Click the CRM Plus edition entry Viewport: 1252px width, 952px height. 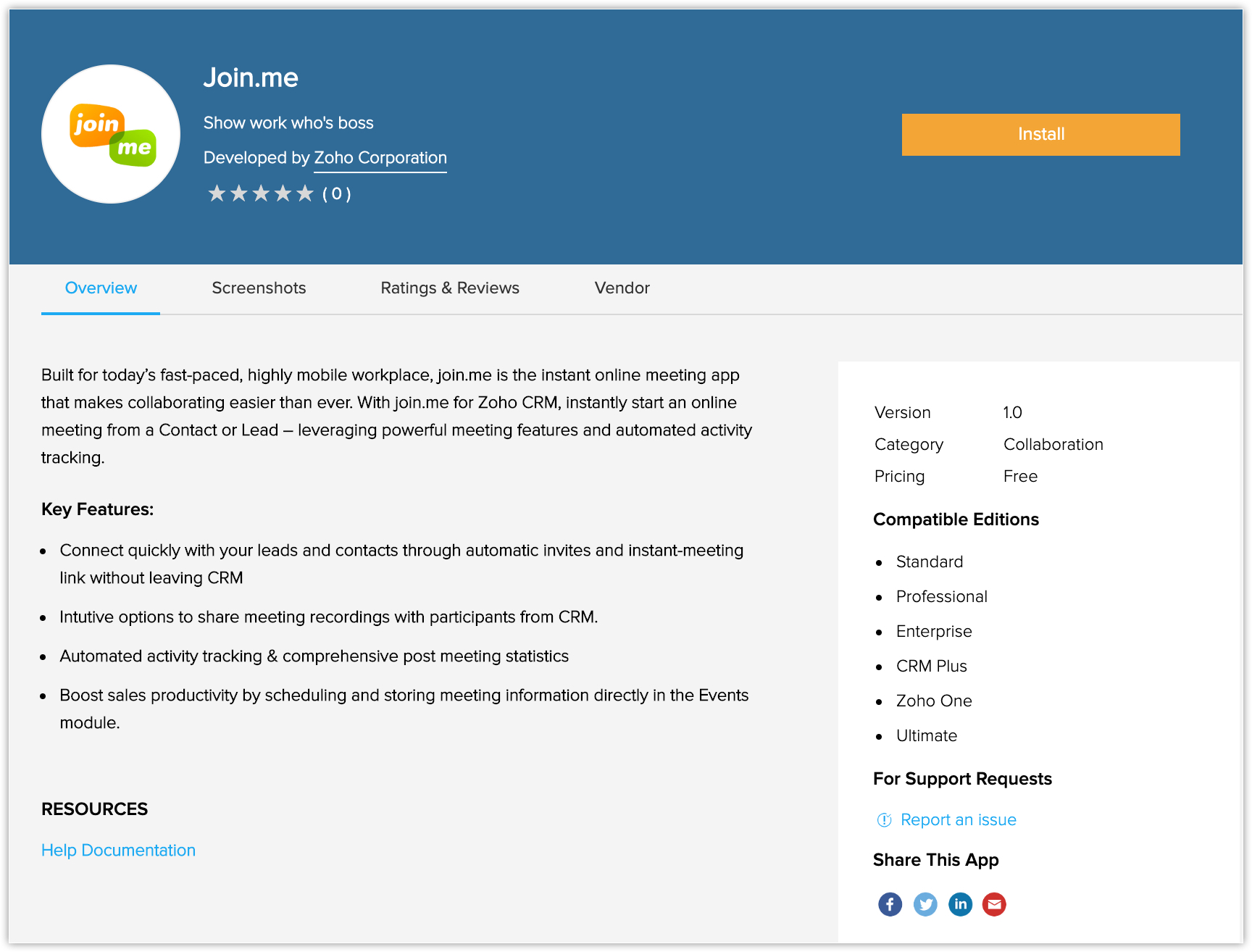(x=932, y=667)
